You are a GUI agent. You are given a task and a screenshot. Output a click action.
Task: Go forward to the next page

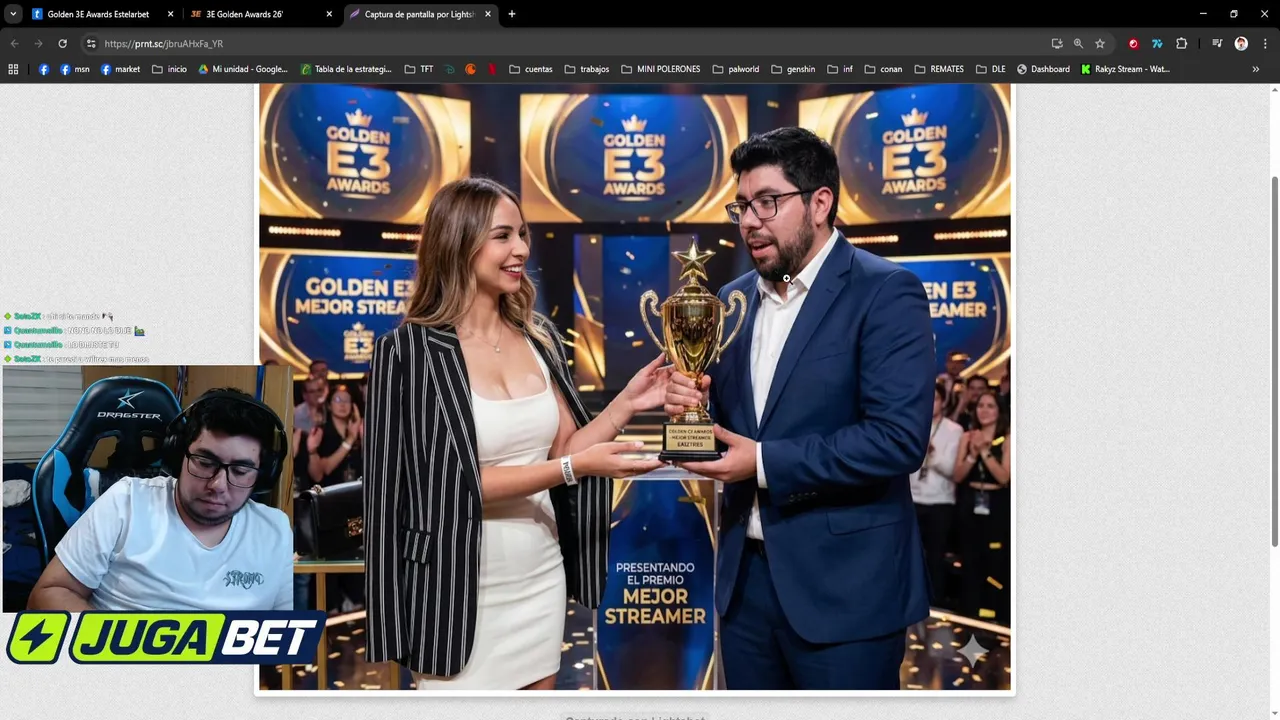coord(38,43)
